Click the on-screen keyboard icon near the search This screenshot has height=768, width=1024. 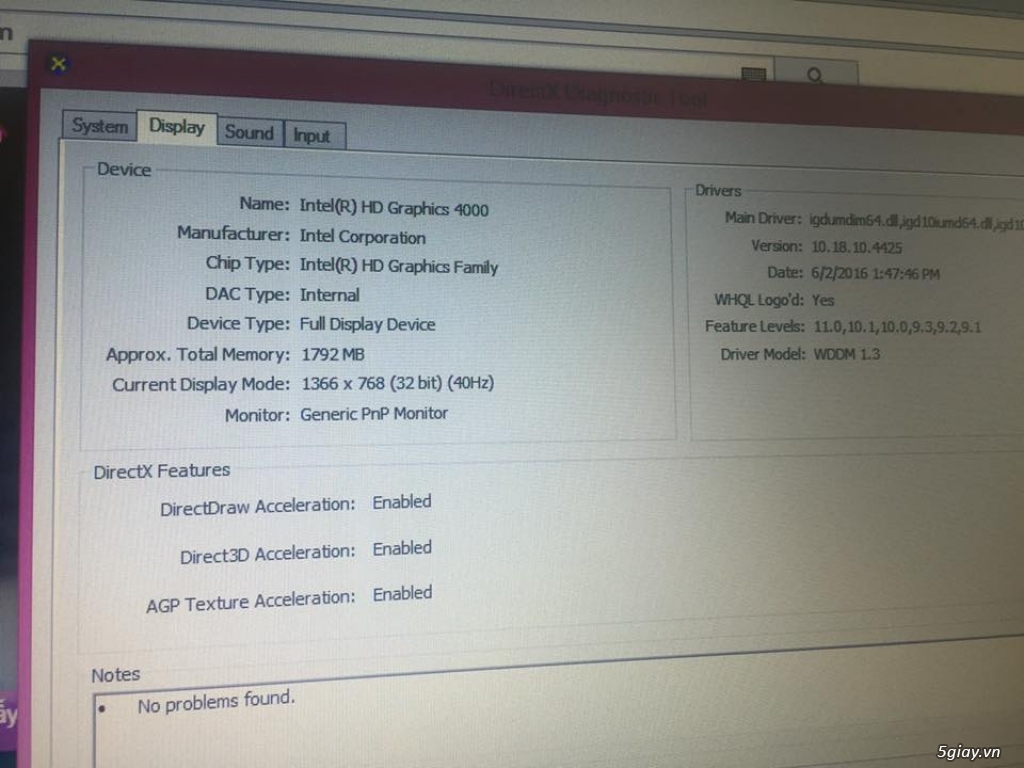tap(754, 74)
